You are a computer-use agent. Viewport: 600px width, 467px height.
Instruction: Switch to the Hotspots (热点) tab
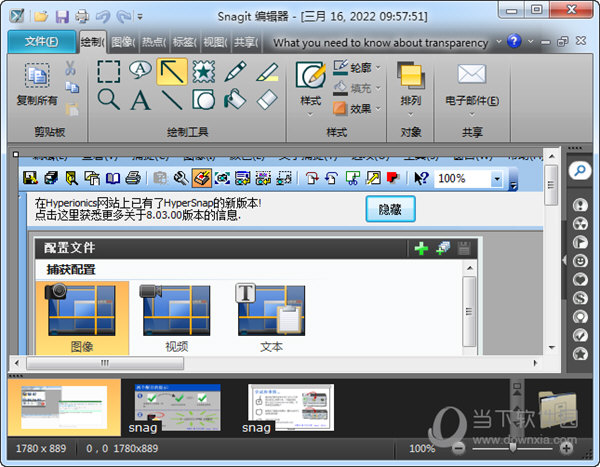click(154, 42)
